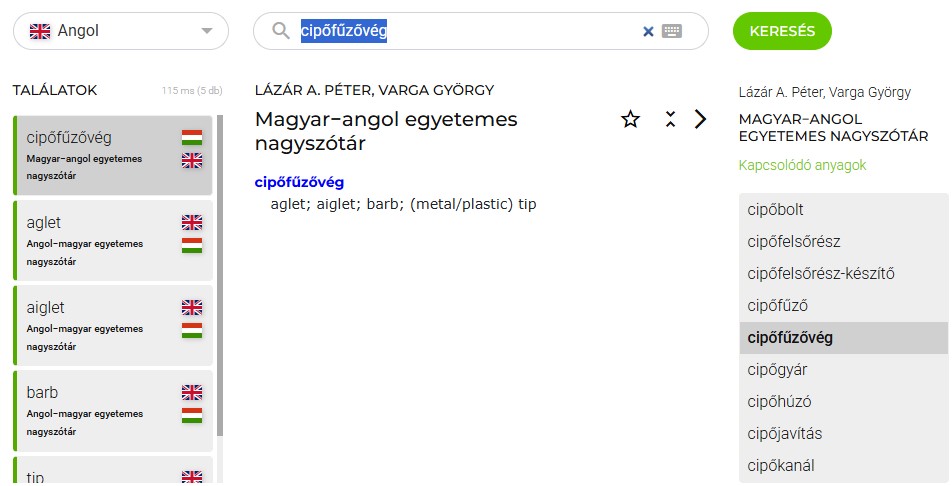This screenshot has height=486, width=952.
Task: Click the blue cipőfűzővég headword
Action: 299,182
